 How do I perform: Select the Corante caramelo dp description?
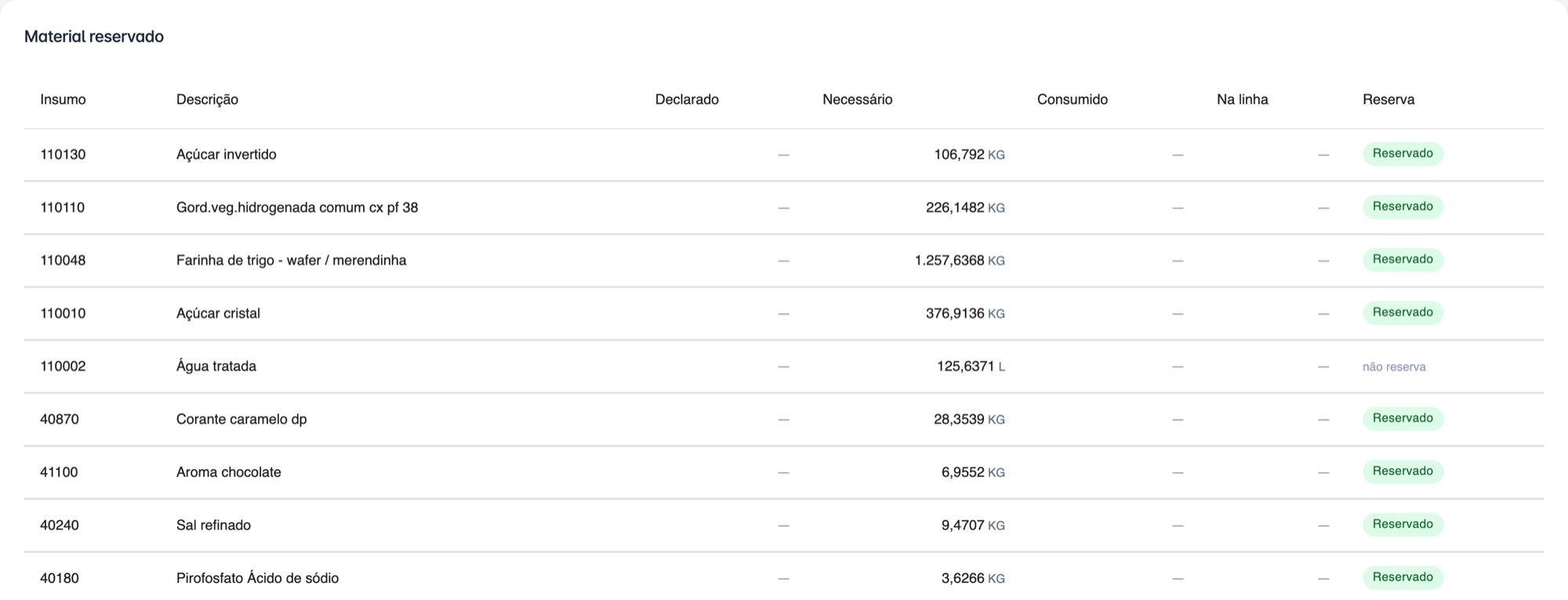241,420
